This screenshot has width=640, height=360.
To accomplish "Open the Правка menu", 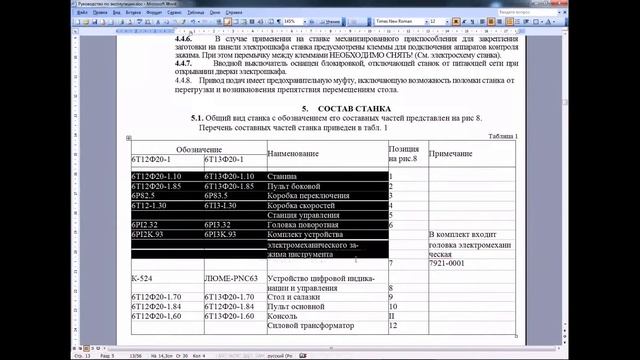I will 100,13.
